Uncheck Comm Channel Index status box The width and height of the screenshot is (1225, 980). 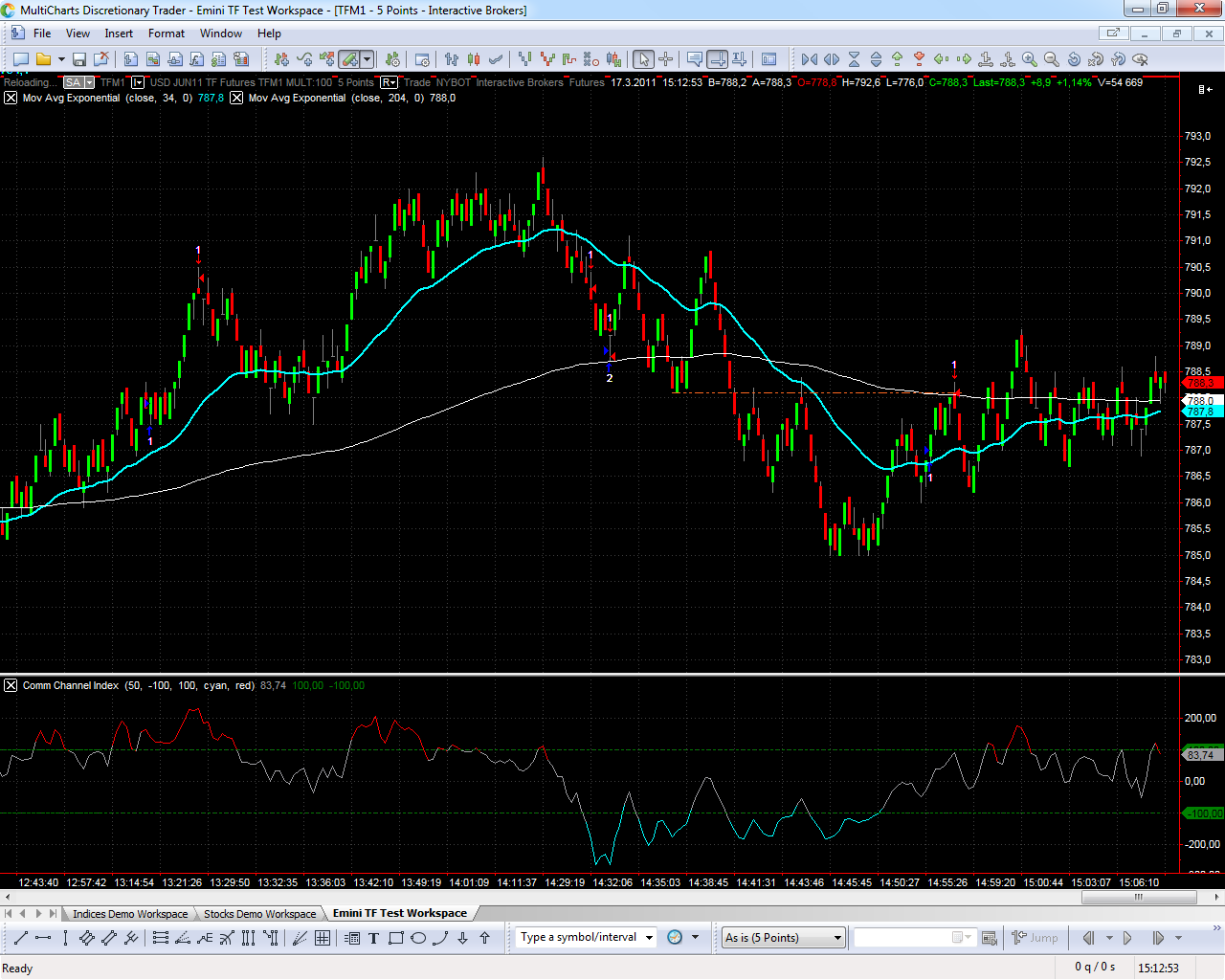coord(11,685)
